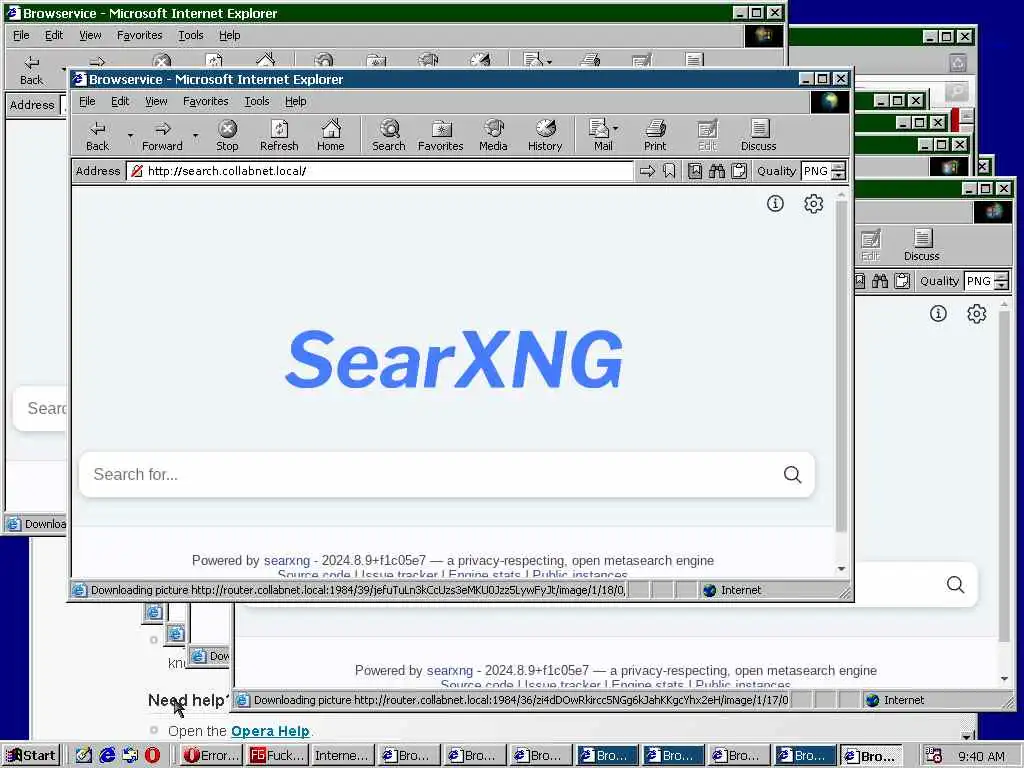The width and height of the screenshot is (1024, 768).
Task: Go to Home via toolbar icon
Action: (330, 135)
